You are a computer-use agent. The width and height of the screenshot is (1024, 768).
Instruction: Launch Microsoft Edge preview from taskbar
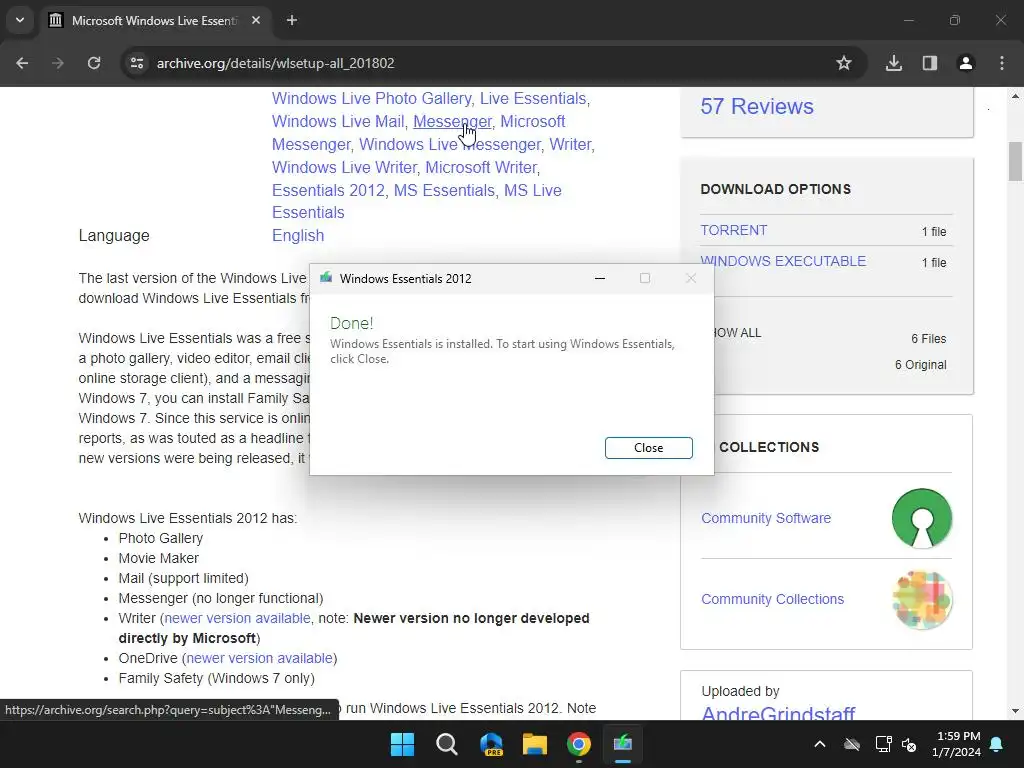point(491,744)
